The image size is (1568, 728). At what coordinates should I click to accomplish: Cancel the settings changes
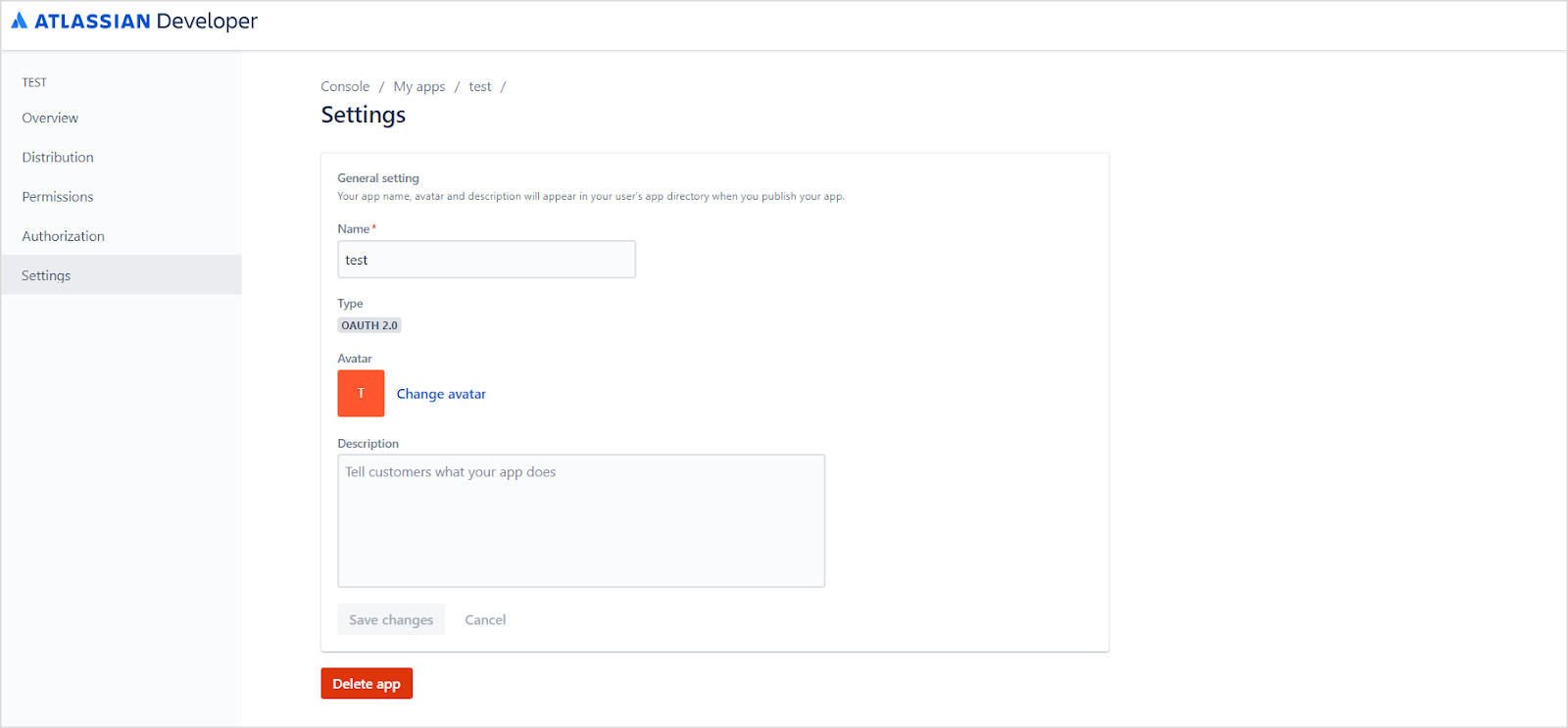click(485, 619)
